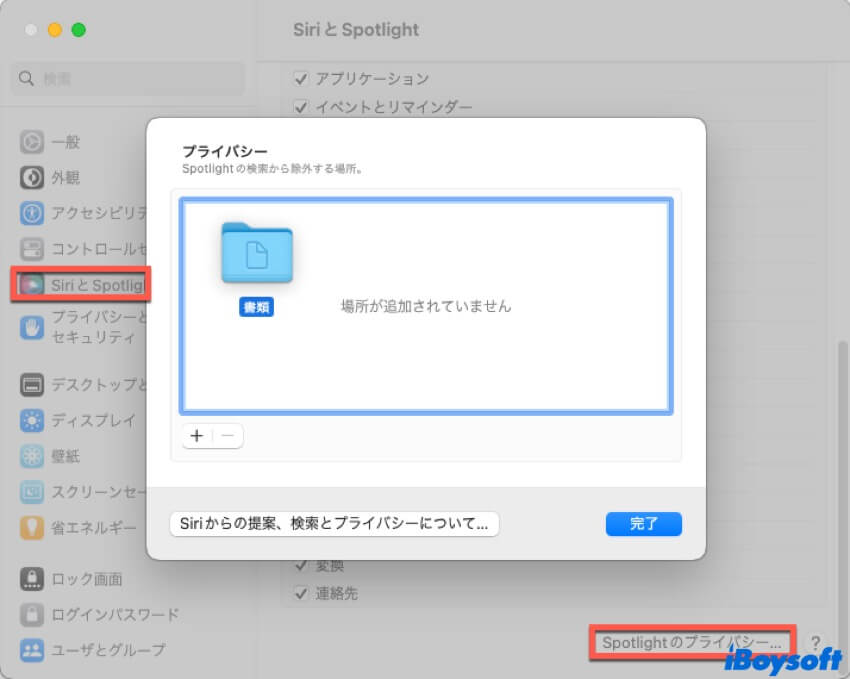Click the minus button to remove location
Viewport: 850px width, 679px height.
(227, 436)
